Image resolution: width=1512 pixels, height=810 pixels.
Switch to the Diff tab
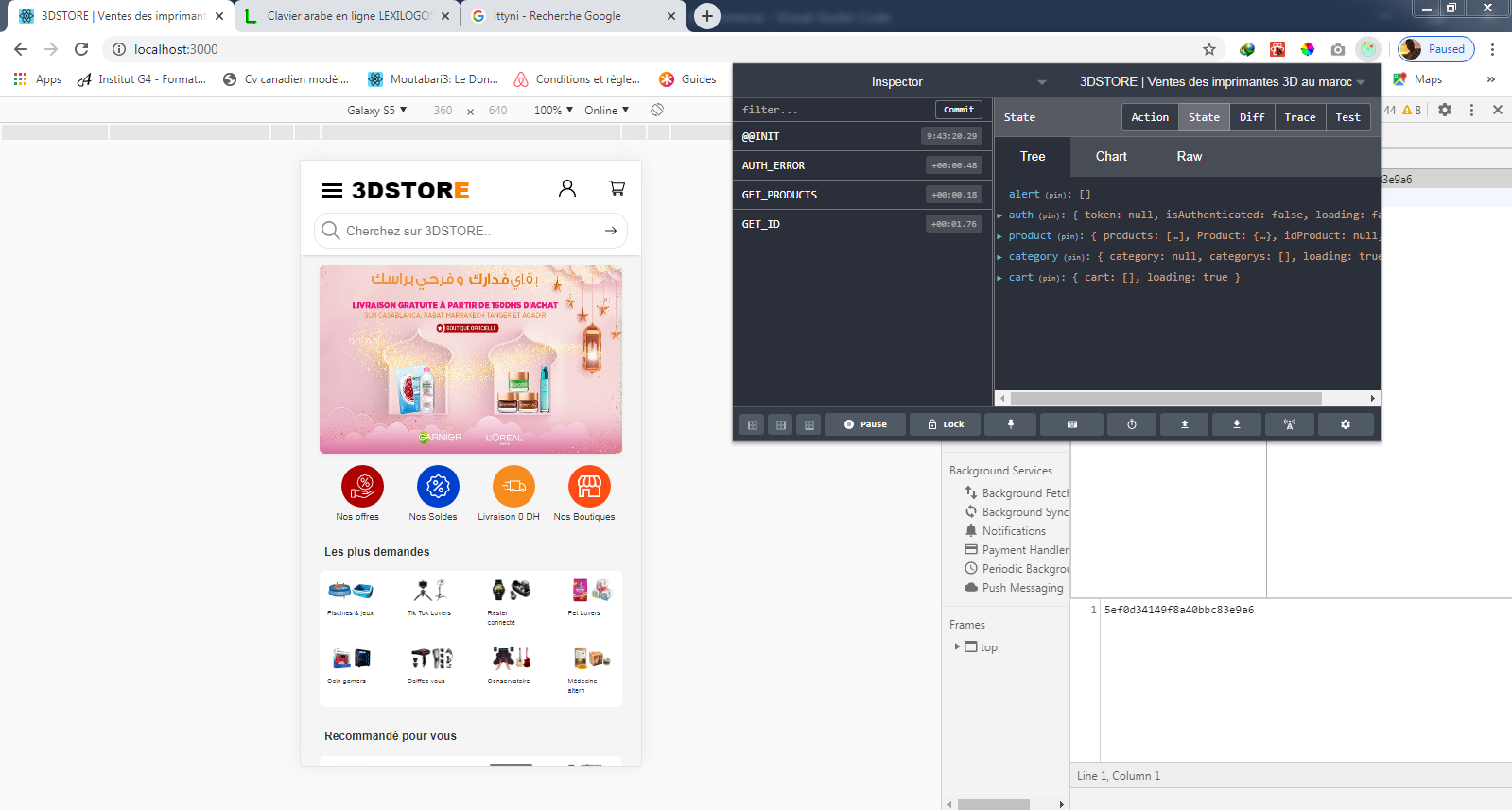1252,117
